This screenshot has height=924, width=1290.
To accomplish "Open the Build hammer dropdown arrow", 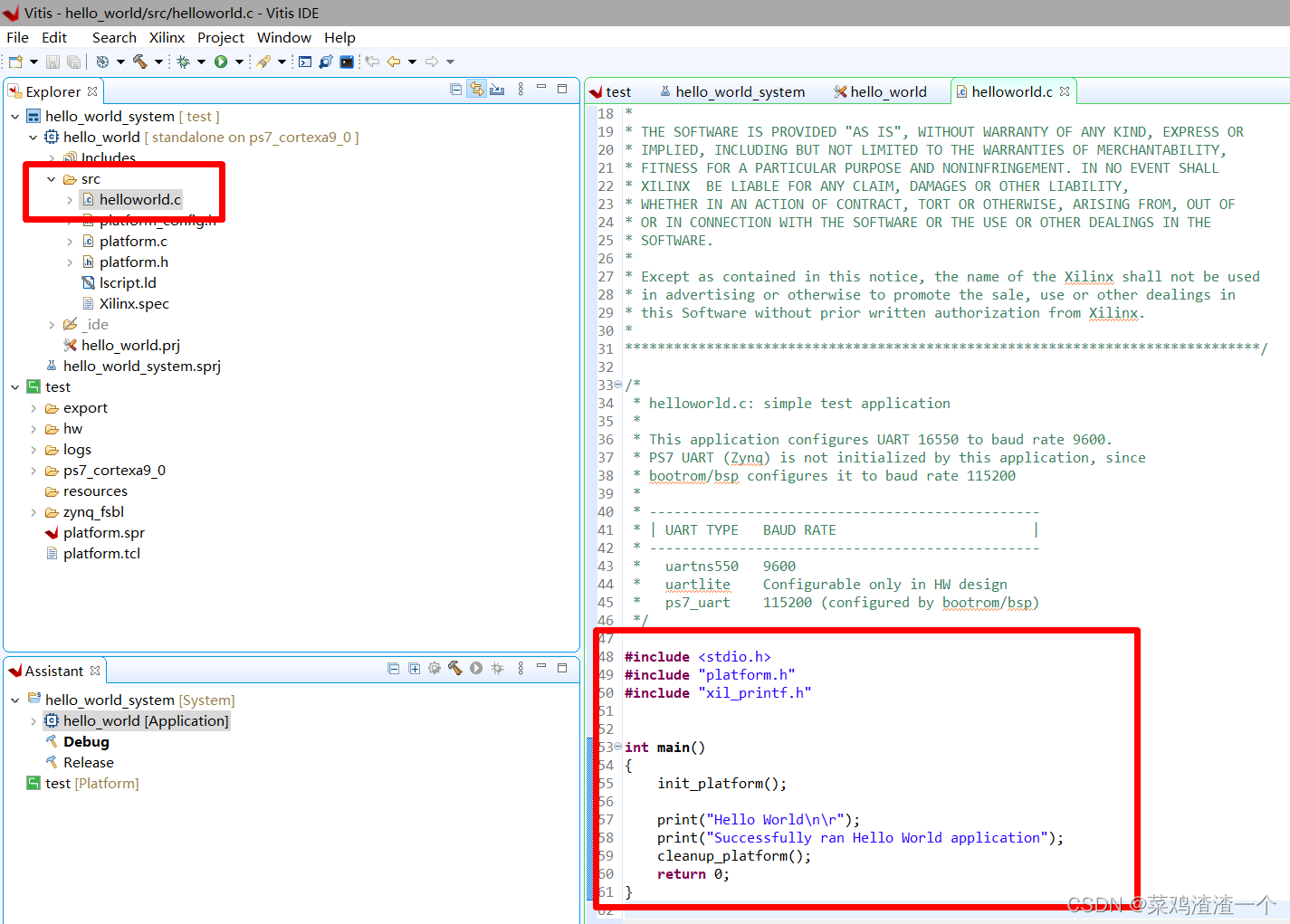I will pos(158,62).
